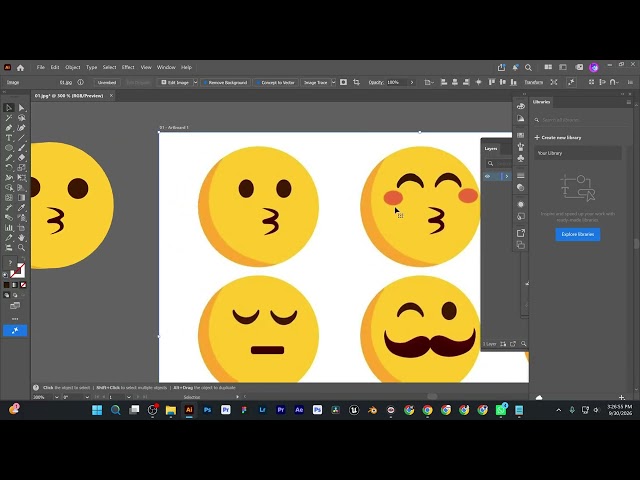
Task: Set paint mode to solid Color
Action: coord(6,285)
